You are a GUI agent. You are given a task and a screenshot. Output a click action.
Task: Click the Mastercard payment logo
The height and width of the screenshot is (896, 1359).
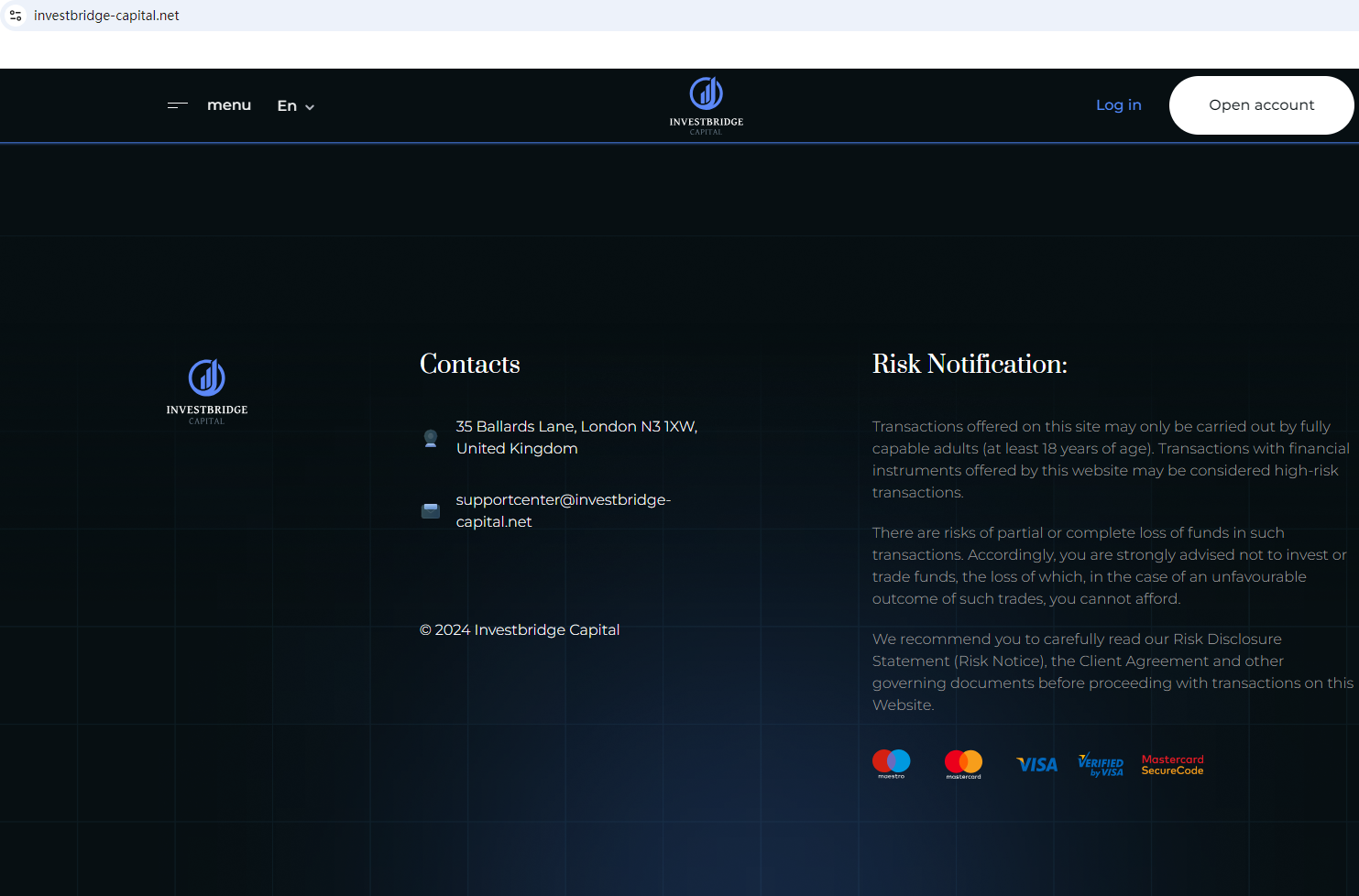pos(963,763)
